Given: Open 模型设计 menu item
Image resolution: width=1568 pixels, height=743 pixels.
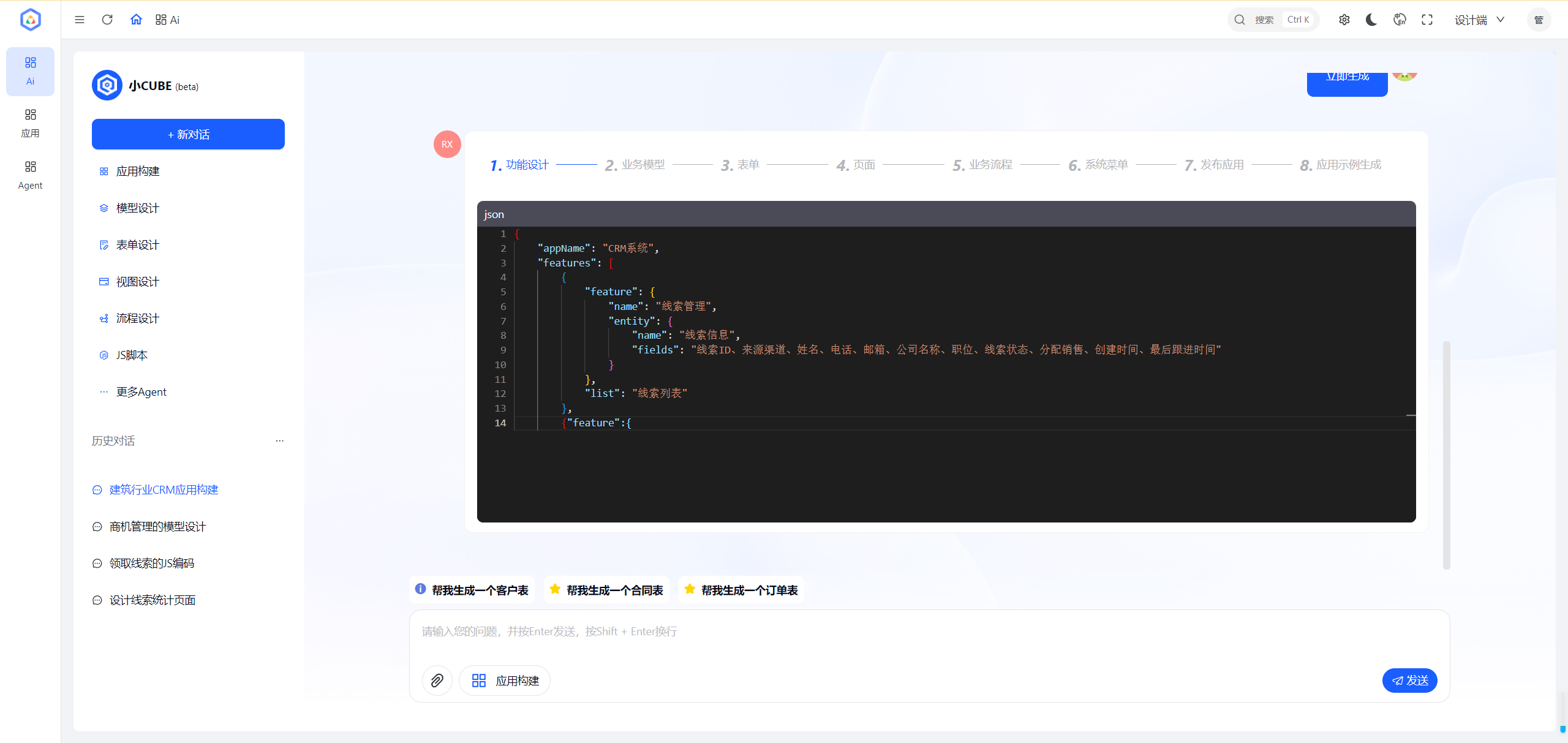Looking at the screenshot, I should (137, 208).
